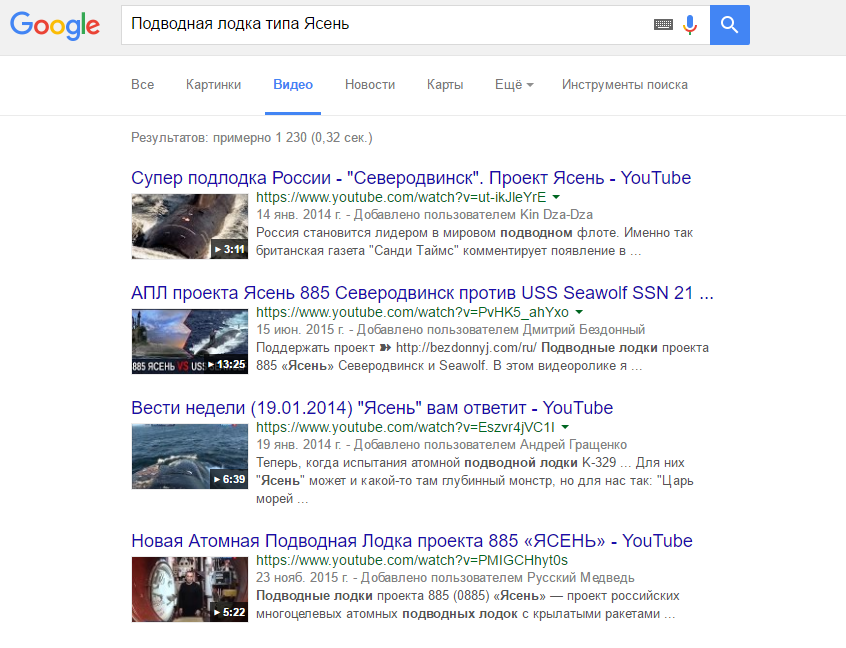Click the snippet 'Поддержать проект http://bezdonnyj.com/ru/'
846x648 pixels.
pos(482,357)
